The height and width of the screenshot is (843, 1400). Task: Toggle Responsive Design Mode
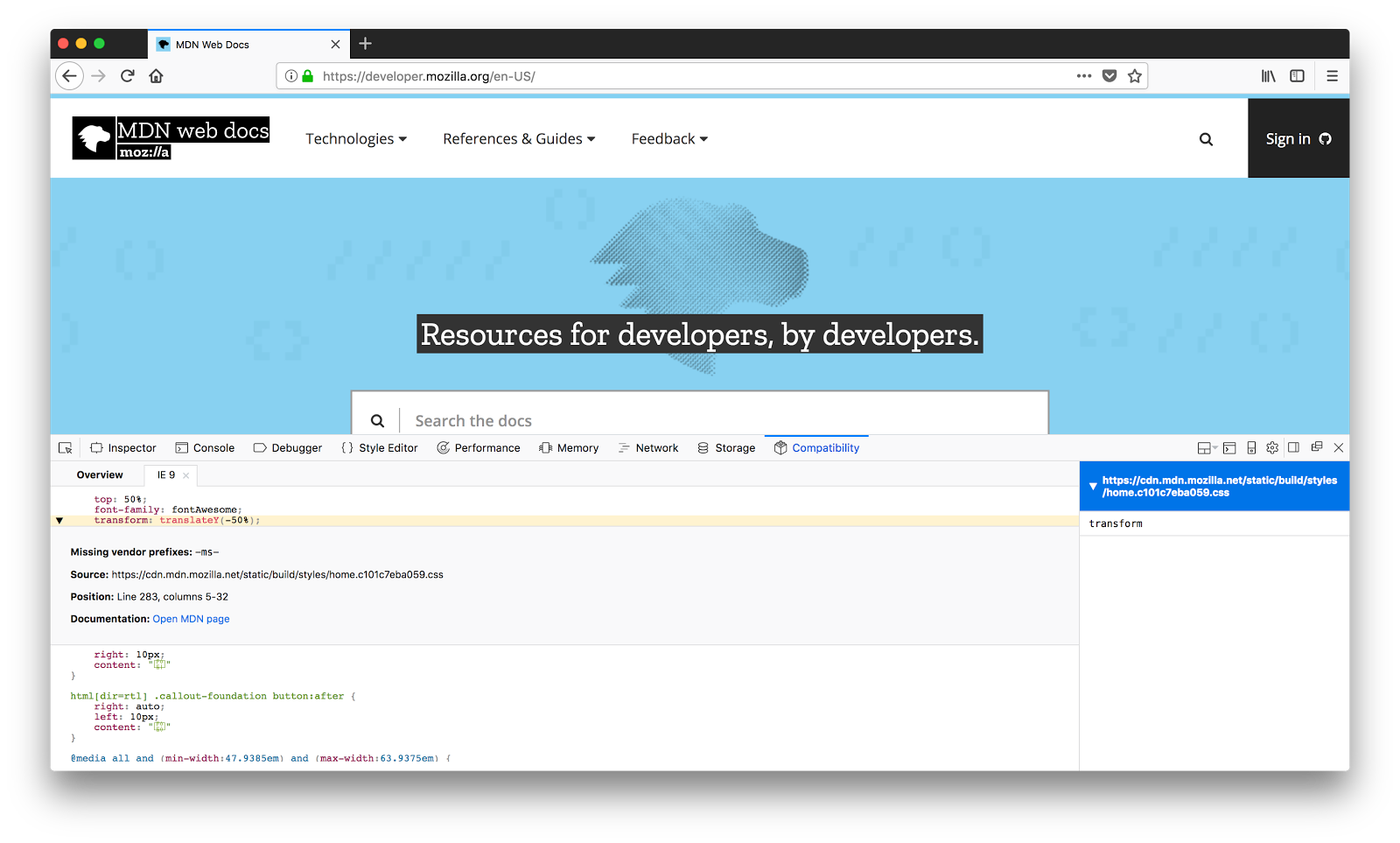[1251, 448]
